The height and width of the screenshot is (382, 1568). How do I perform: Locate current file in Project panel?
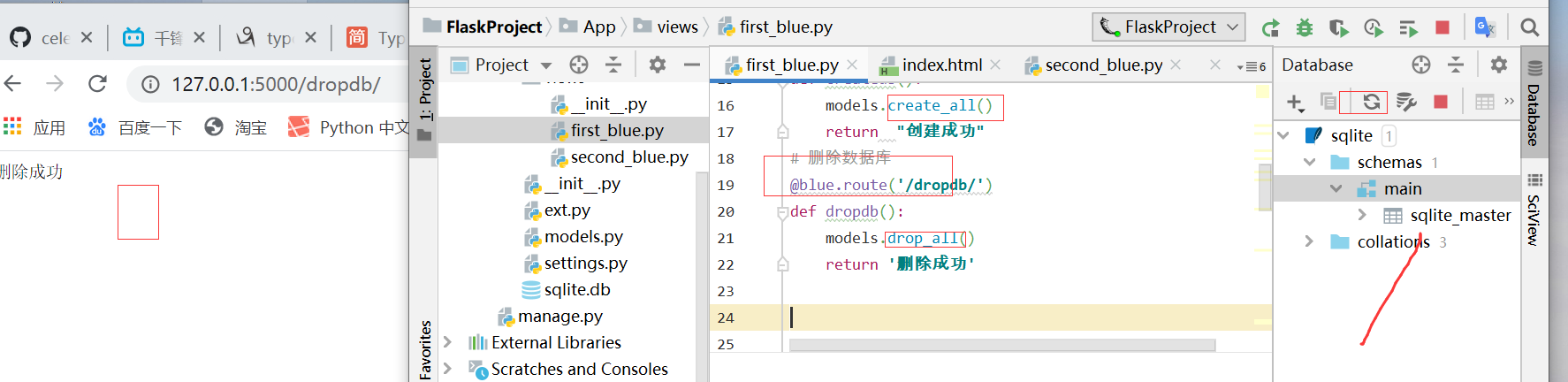579,65
